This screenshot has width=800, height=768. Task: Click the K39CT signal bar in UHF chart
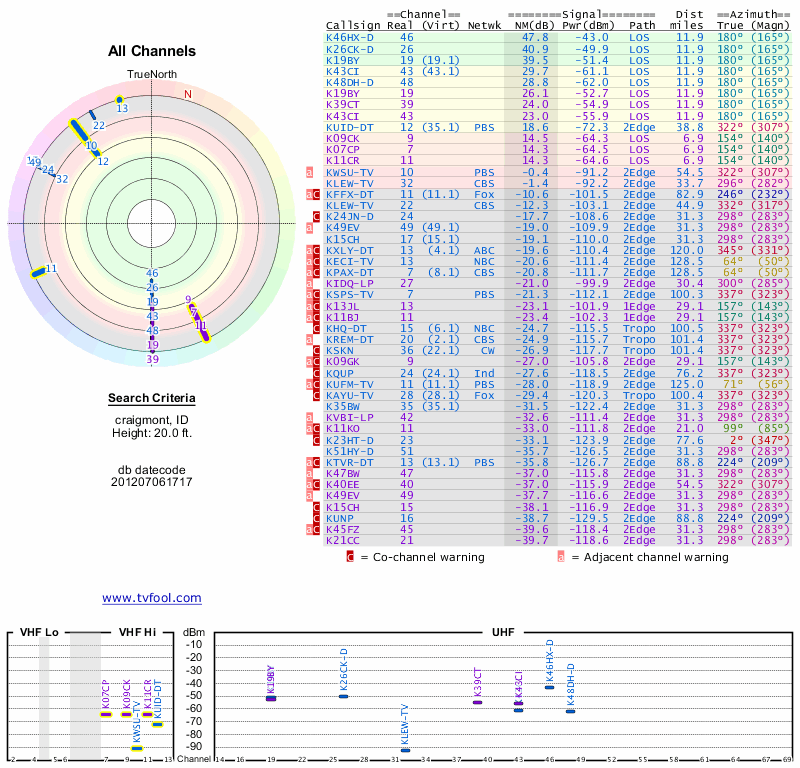pos(478,702)
